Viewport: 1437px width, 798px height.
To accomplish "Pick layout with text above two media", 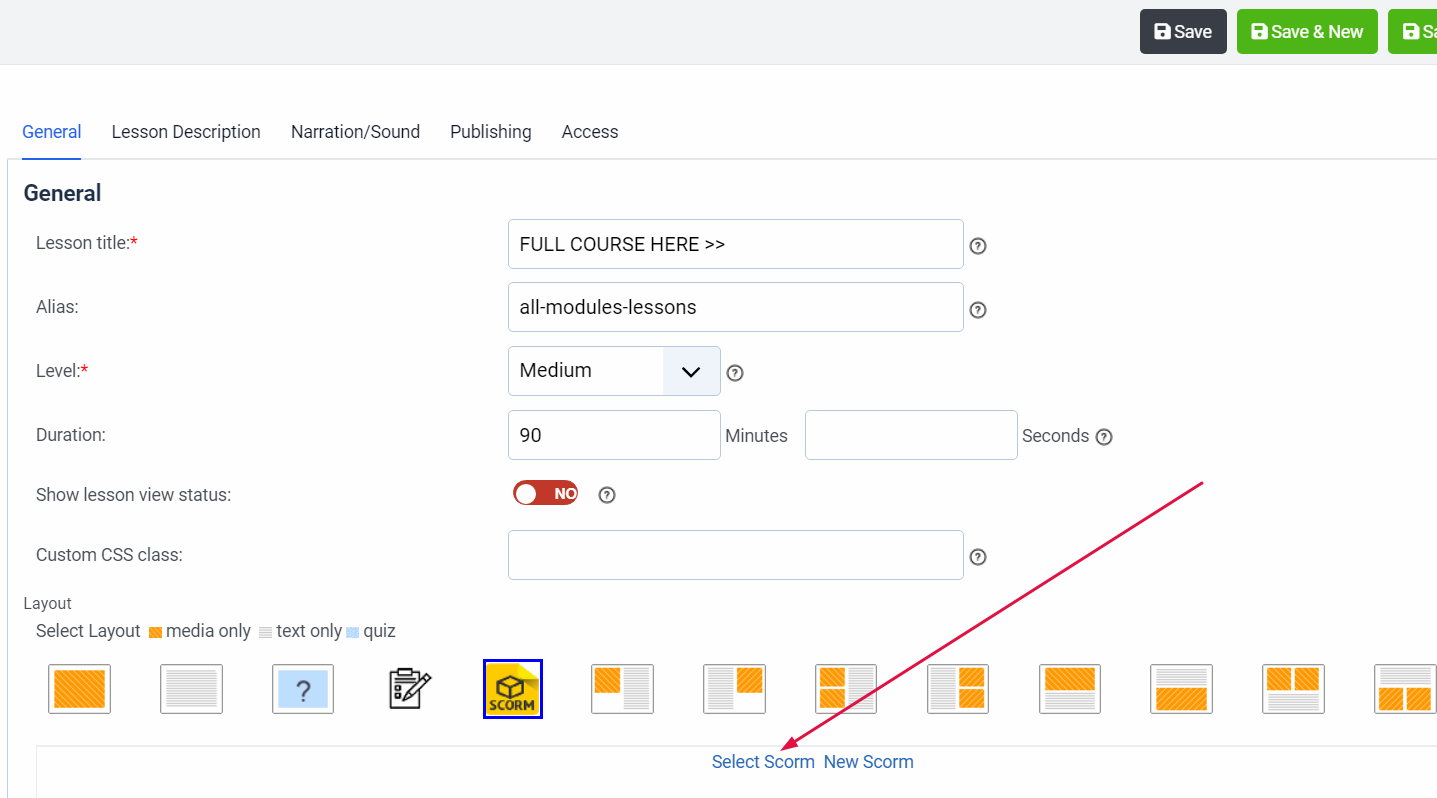I will (1405, 689).
